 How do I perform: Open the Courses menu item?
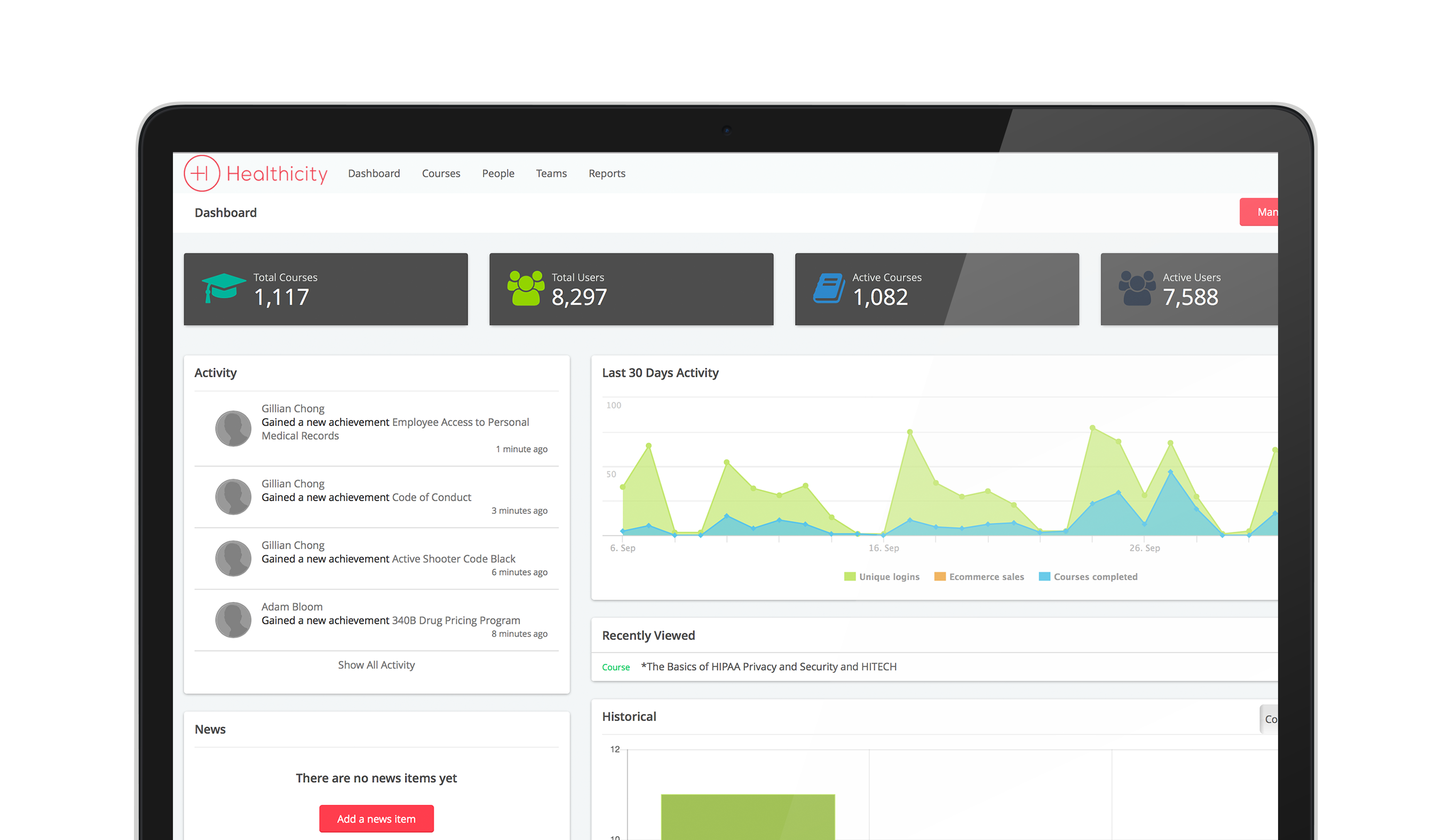pyautogui.click(x=440, y=173)
